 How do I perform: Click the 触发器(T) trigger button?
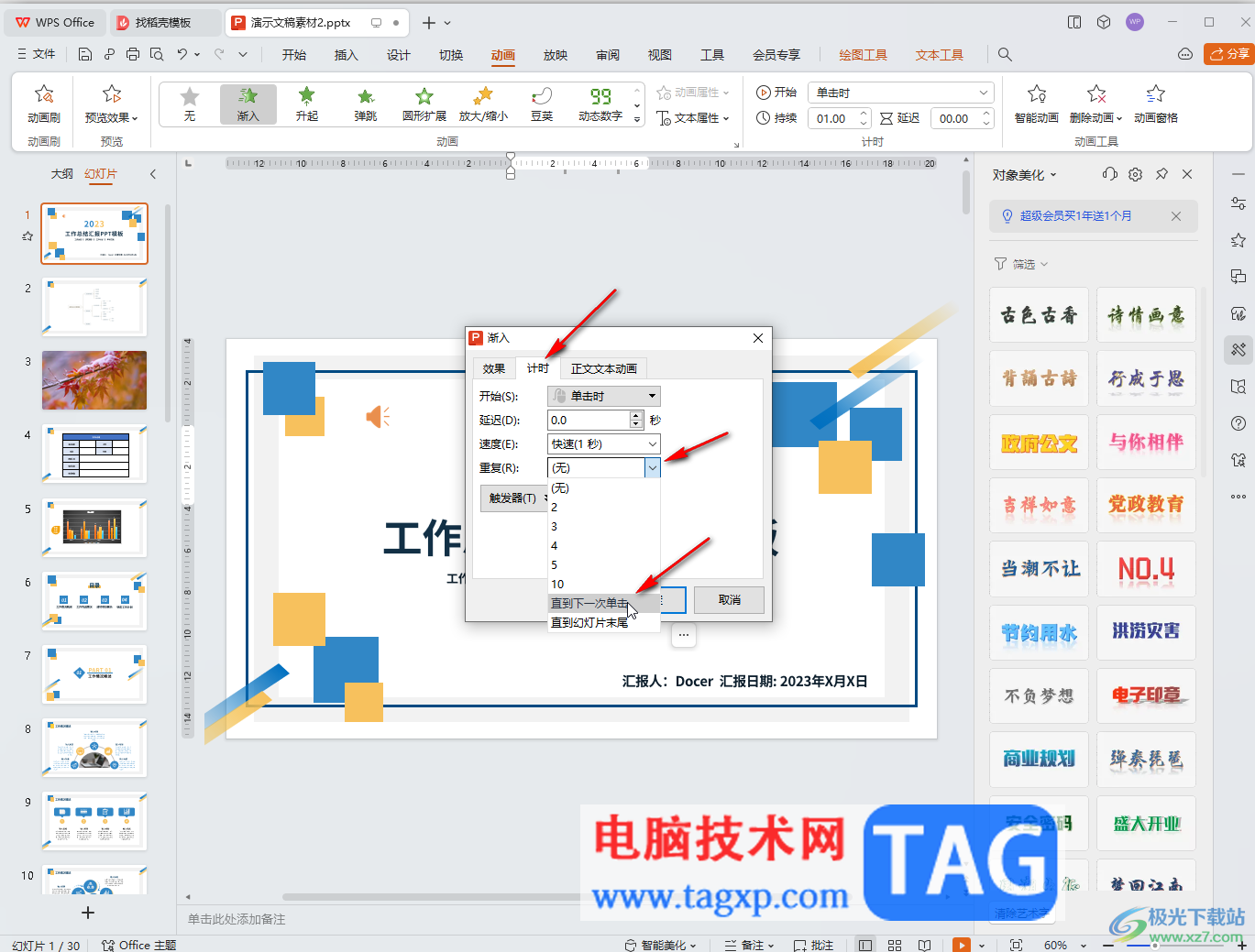point(513,498)
